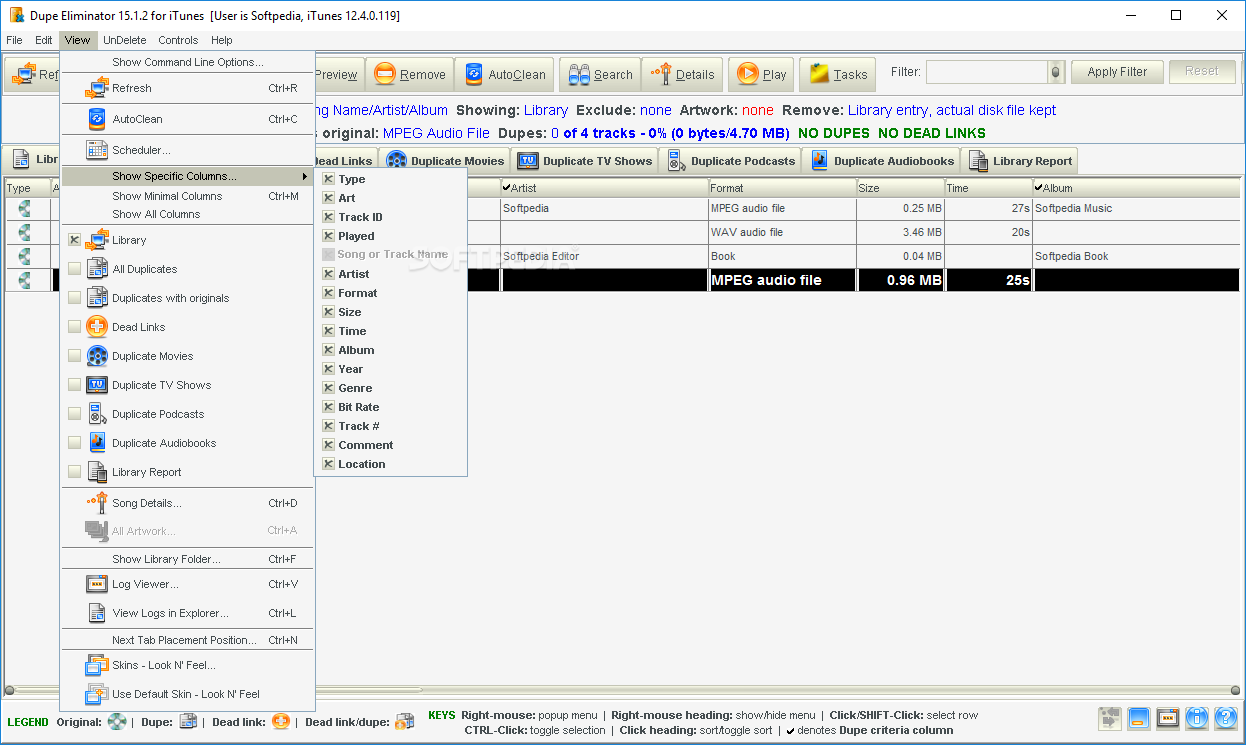The image size is (1246, 745).
Task: Sort by the Format column header
Action: click(781, 188)
